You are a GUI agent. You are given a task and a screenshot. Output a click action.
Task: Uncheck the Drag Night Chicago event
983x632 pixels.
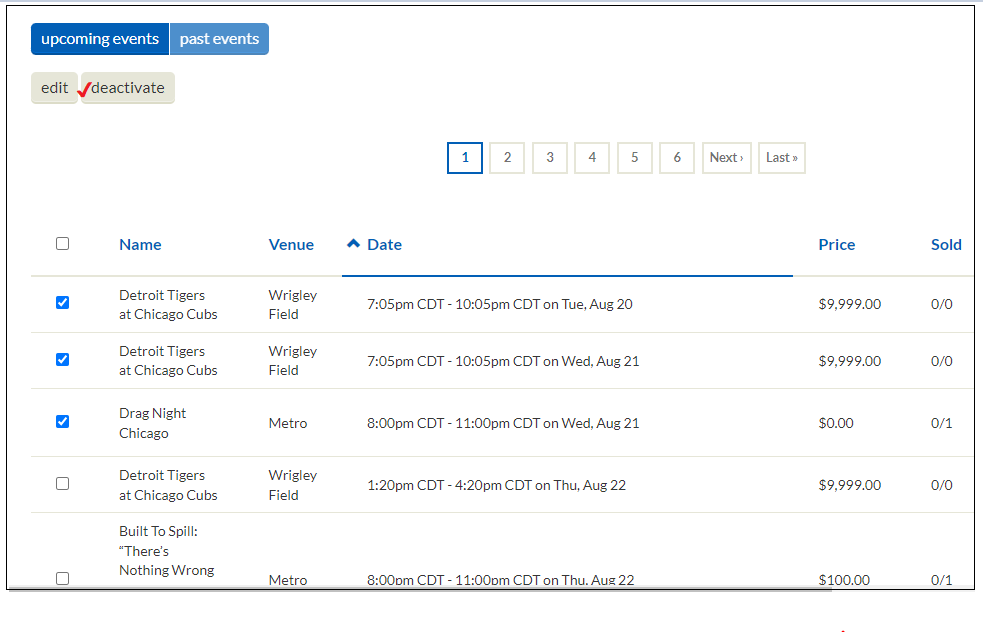point(62,421)
